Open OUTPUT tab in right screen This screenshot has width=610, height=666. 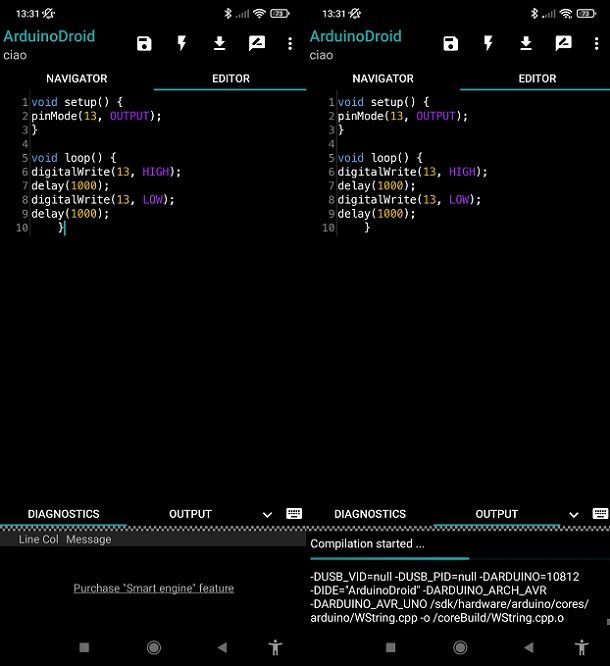[497, 514]
